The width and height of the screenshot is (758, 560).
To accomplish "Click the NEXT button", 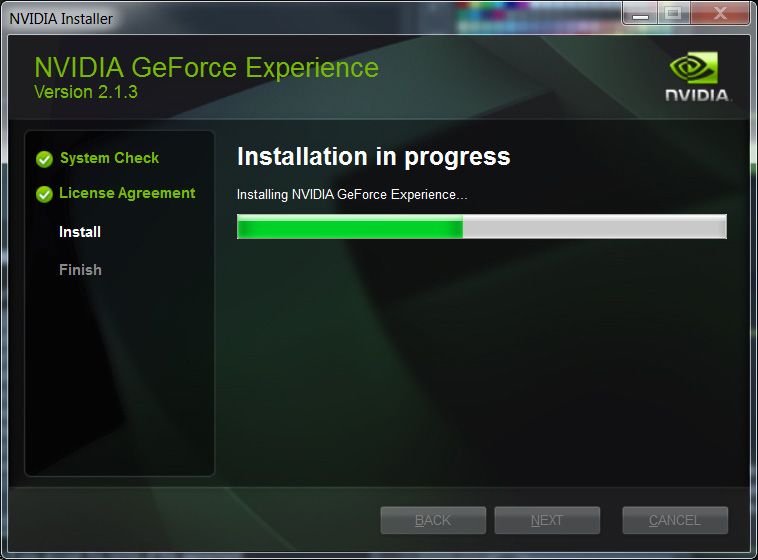I will (547, 520).
